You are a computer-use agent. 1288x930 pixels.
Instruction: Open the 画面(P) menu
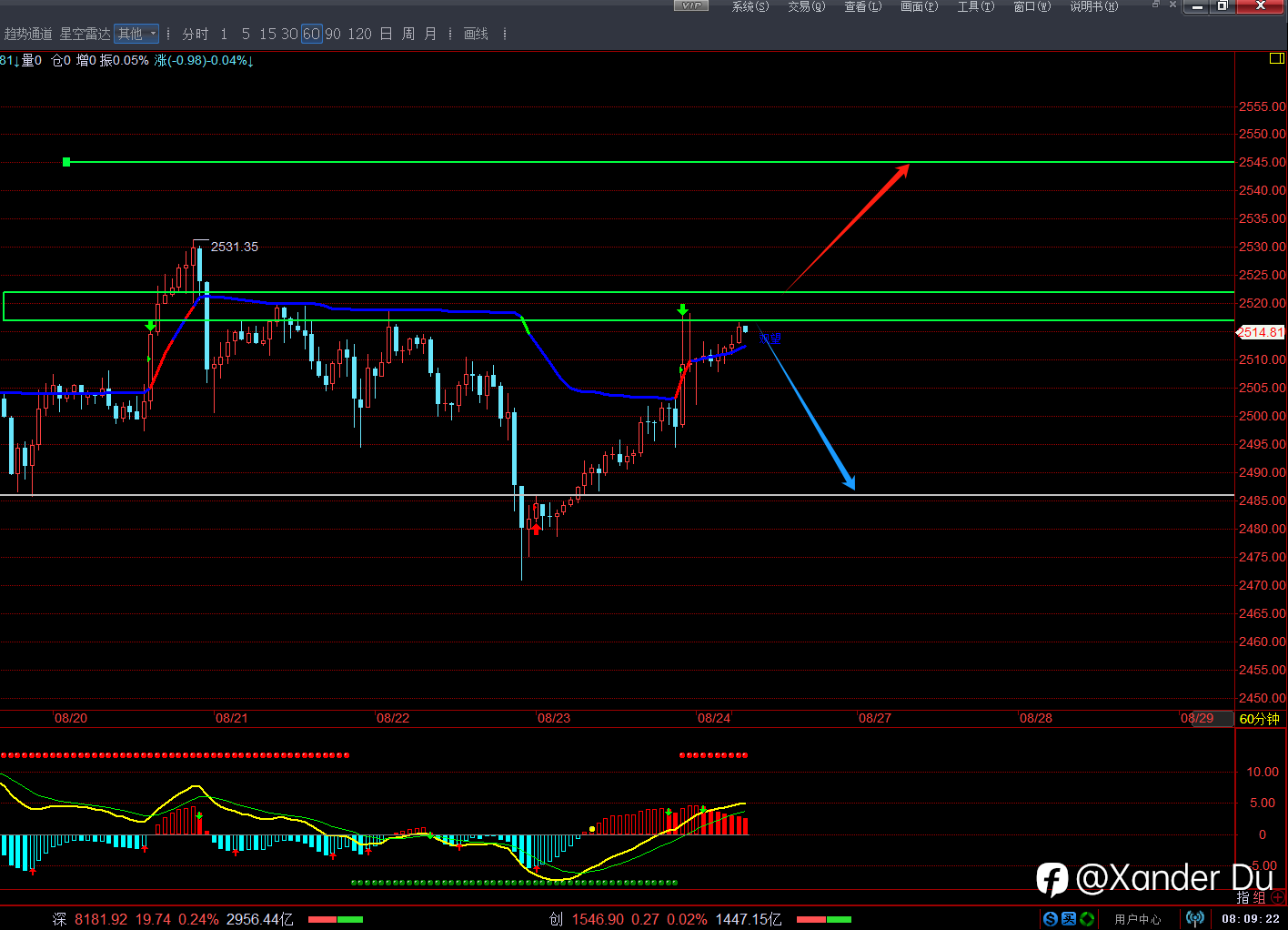coord(919,6)
